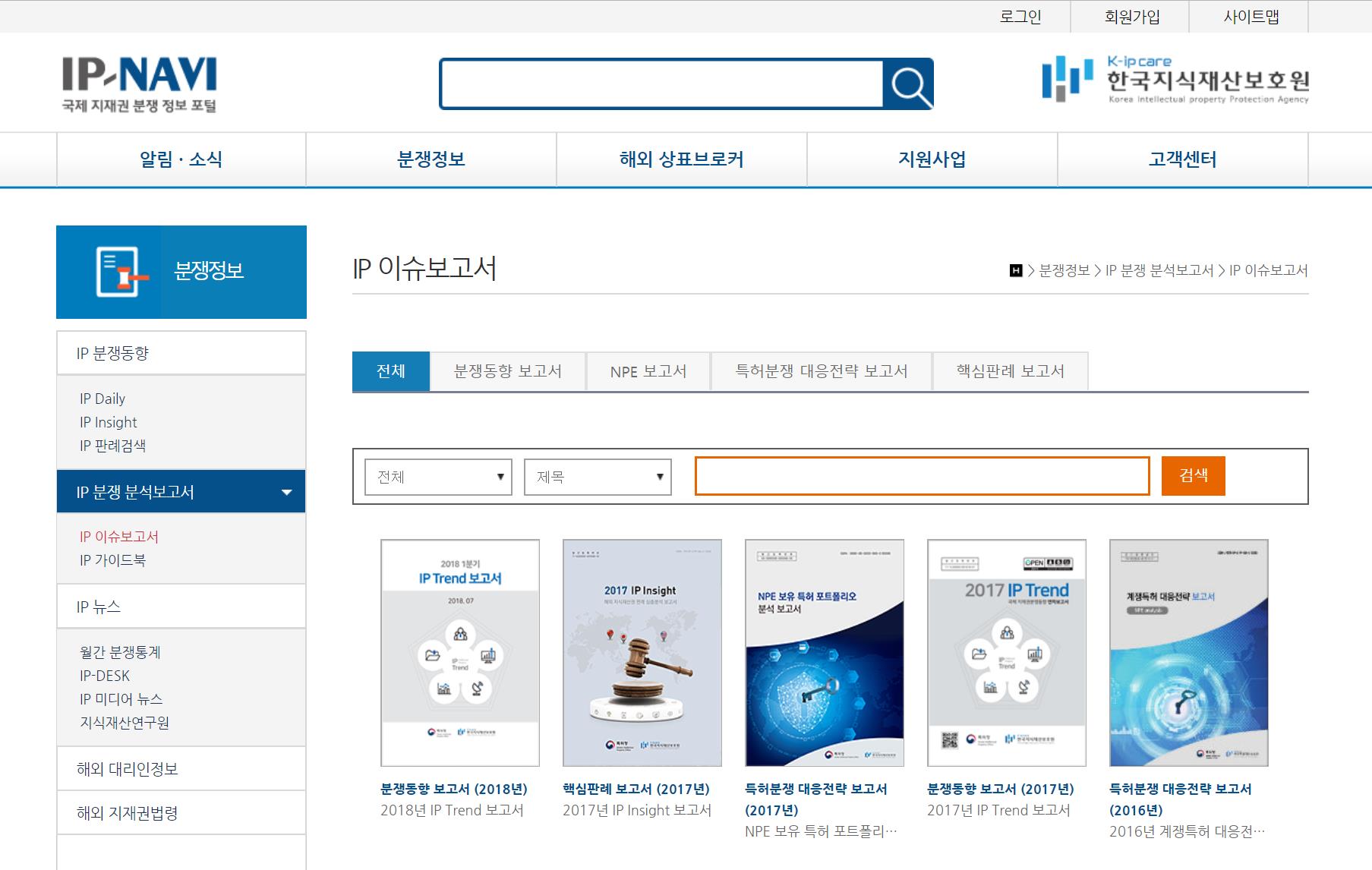Open the 계쟁특허 대응전략 보고서 cover
This screenshot has width=1372, height=870.
1189,653
